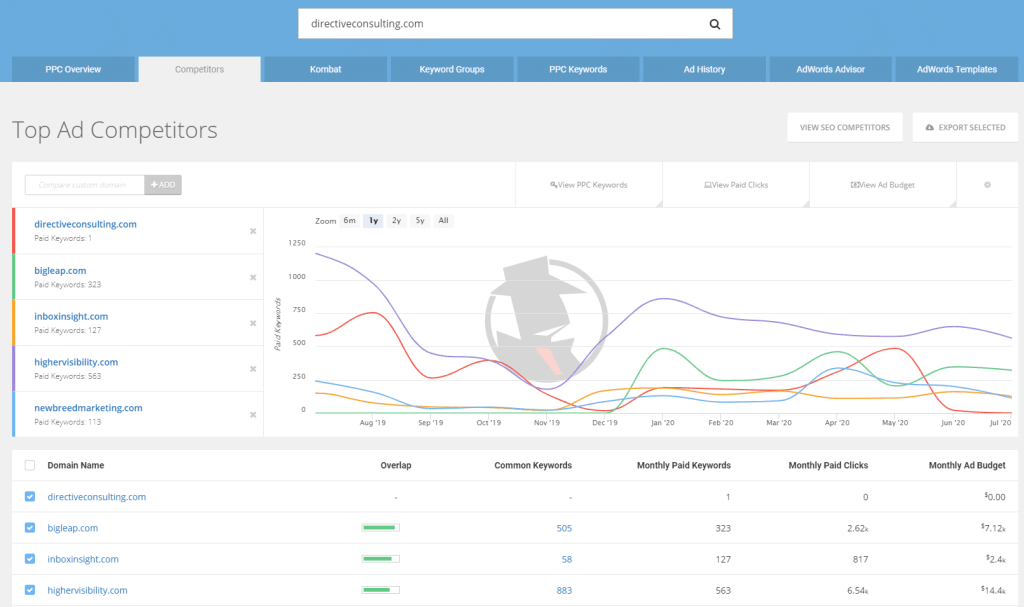This screenshot has width=1024, height=607.
Task: Click the inboxinsight.com overlap bar
Action: pos(381,559)
